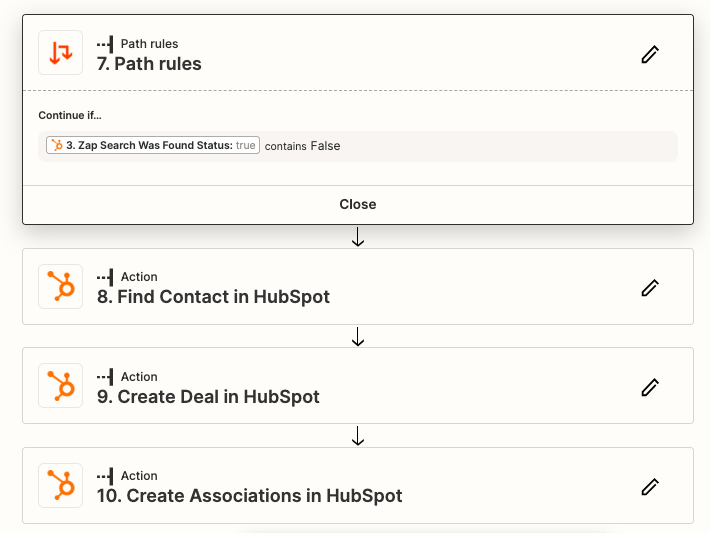
Task: Edit the Create Deal in HubSpot step
Action: coord(650,386)
